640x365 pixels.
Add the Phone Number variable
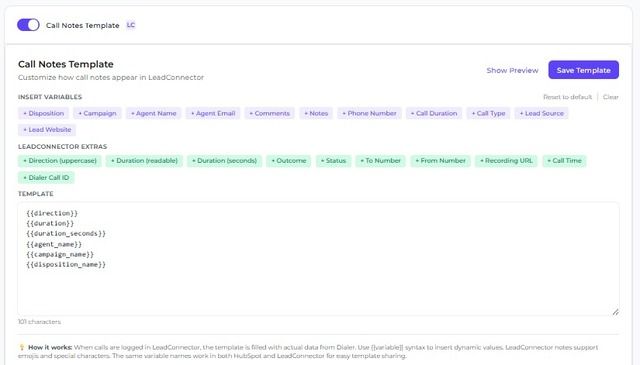369,113
